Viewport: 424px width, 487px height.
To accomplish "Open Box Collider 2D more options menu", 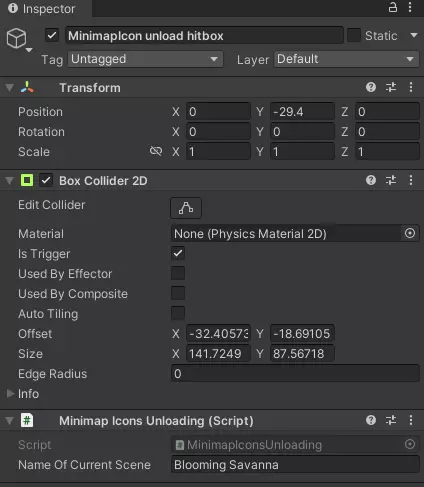I will coord(411,180).
